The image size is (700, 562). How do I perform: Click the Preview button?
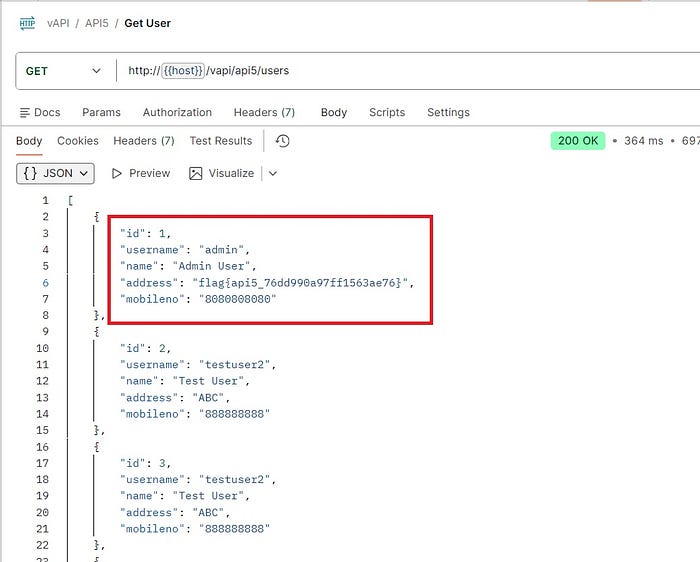coord(141,173)
